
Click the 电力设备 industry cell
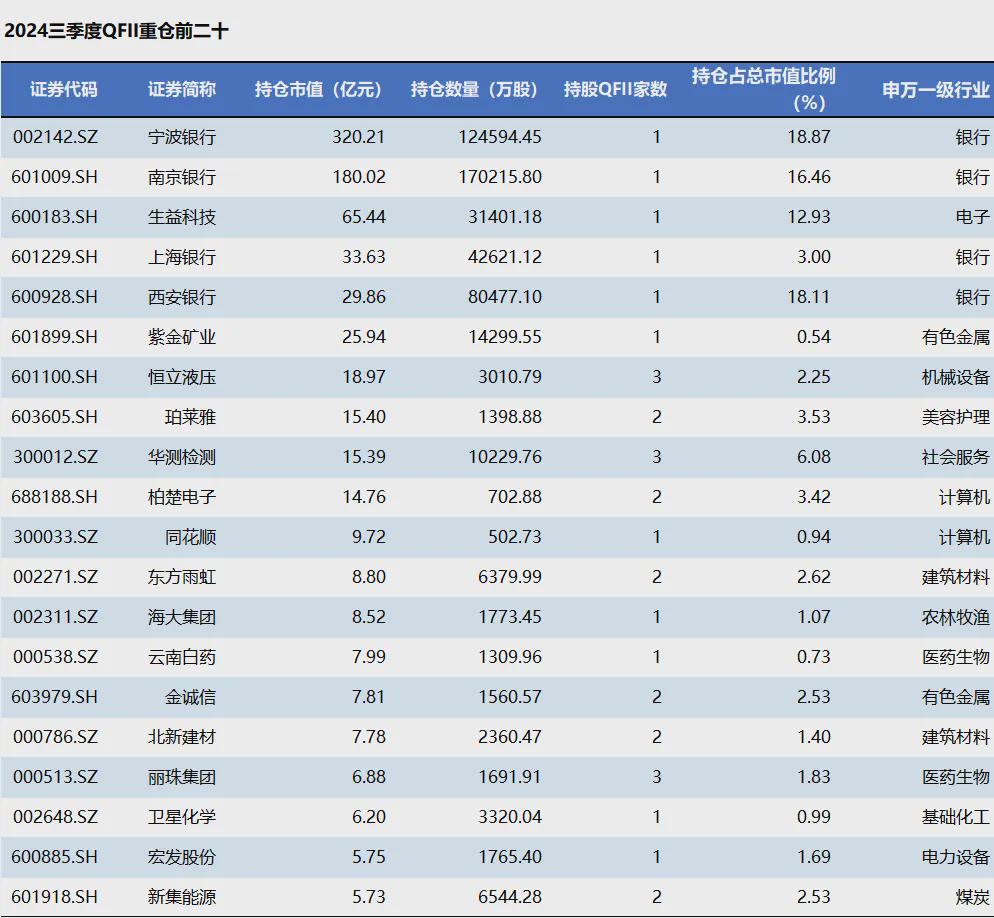coord(955,857)
